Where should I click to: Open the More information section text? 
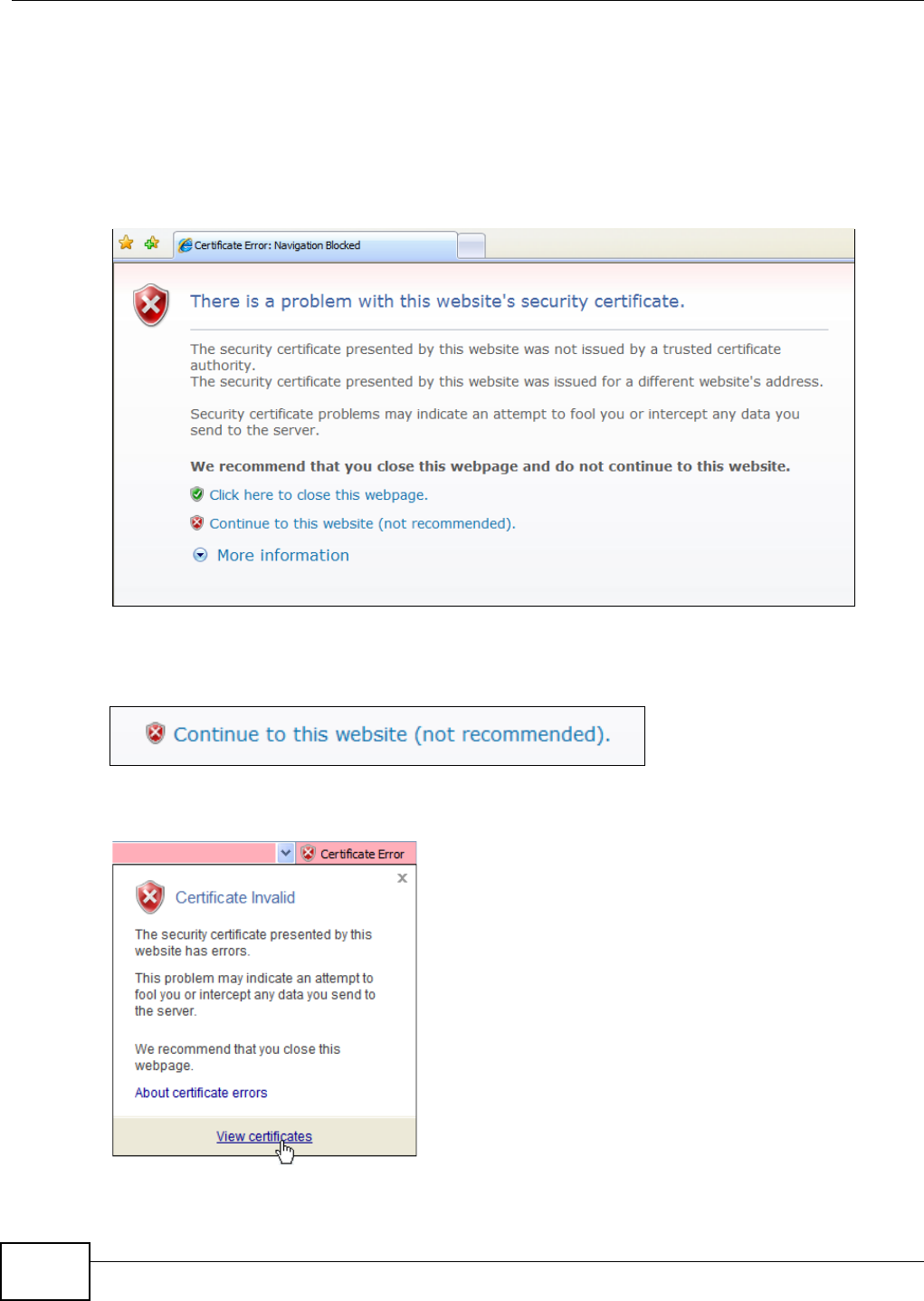click(283, 555)
